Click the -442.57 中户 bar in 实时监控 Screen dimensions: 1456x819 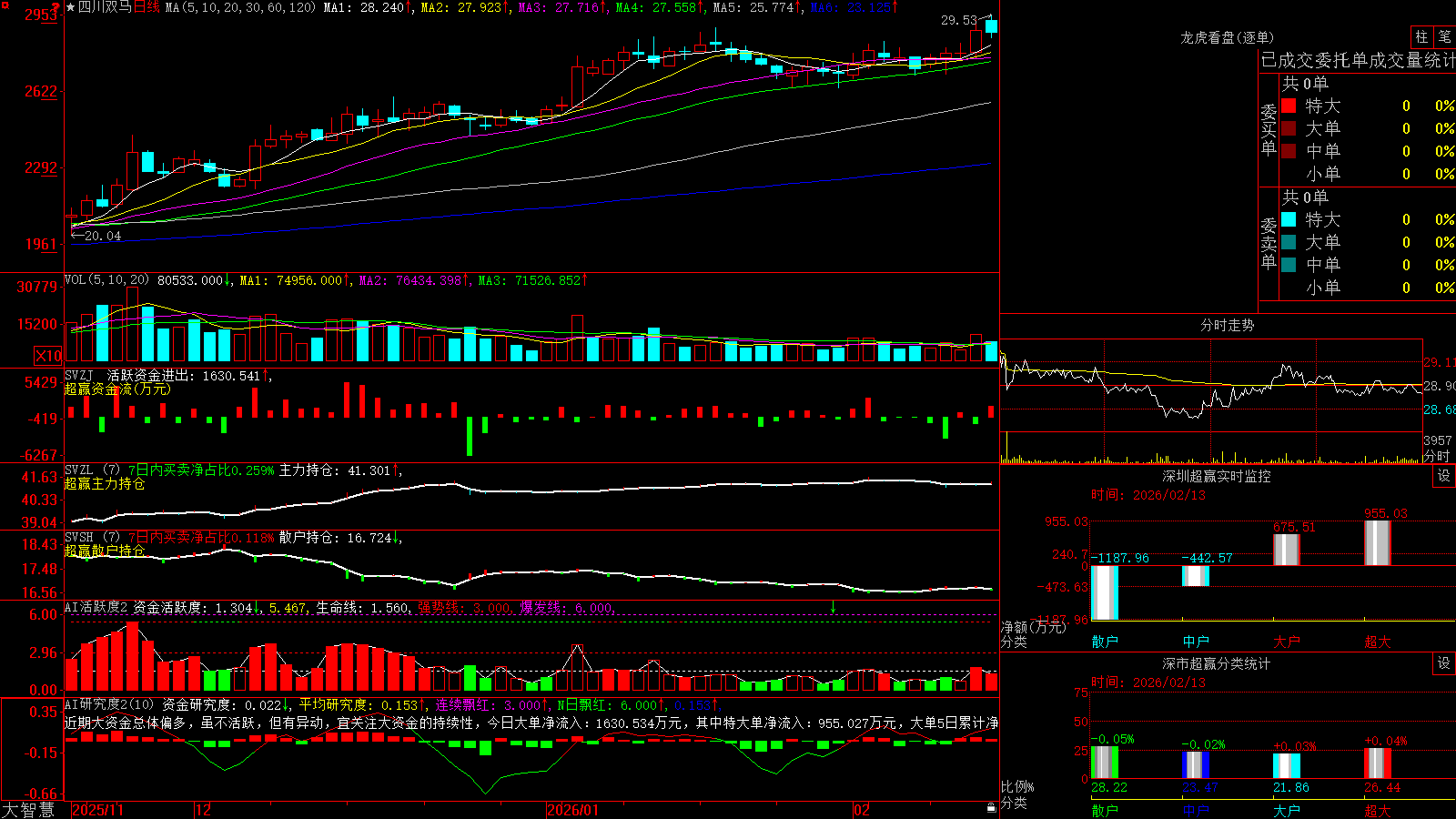click(x=1196, y=576)
